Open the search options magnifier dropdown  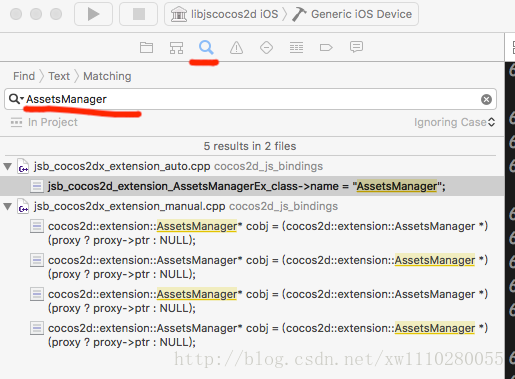(16, 99)
